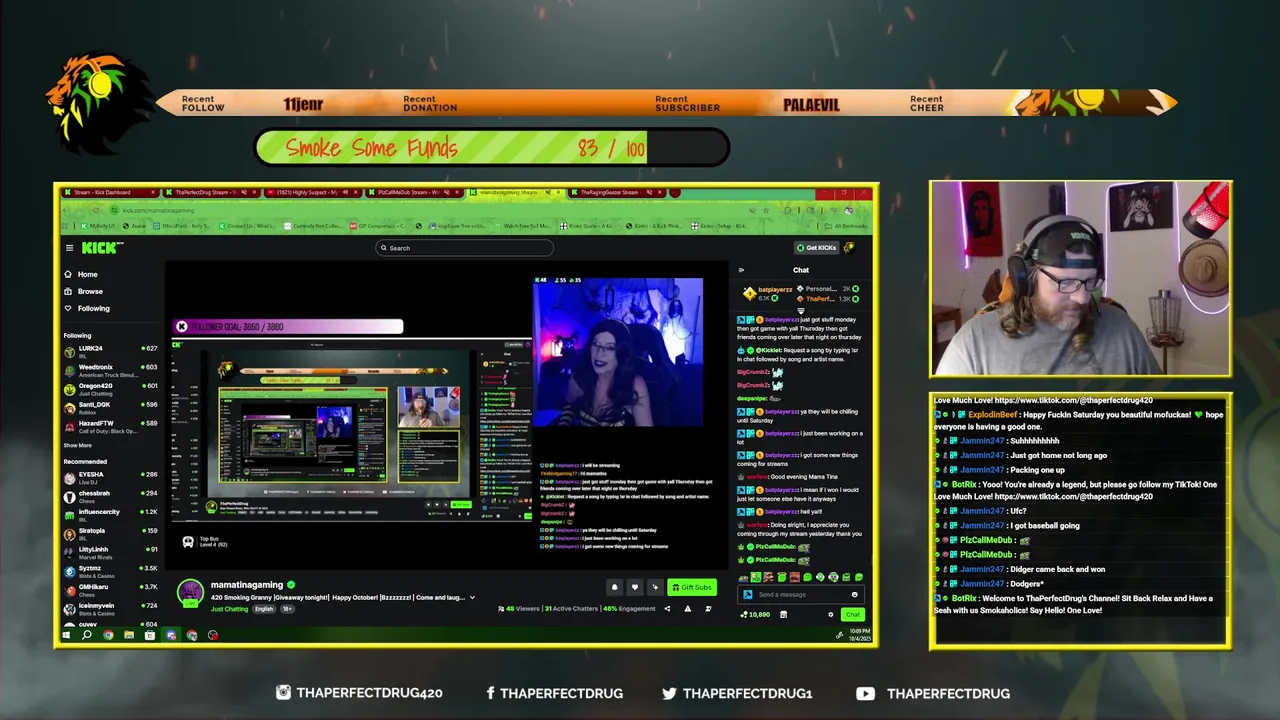Open Santi_DGK channel in sidebar
This screenshot has width=1280, height=720.
pyautogui.click(x=111, y=406)
